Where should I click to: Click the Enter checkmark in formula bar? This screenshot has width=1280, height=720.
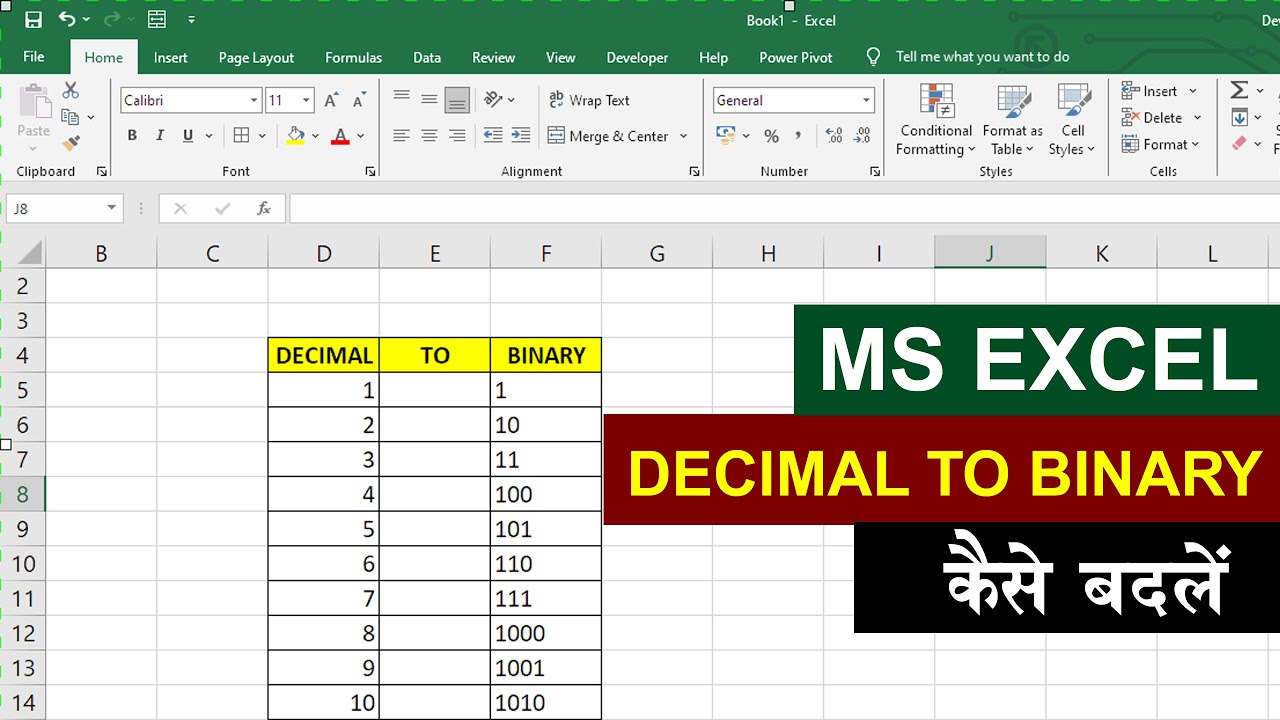coord(223,208)
